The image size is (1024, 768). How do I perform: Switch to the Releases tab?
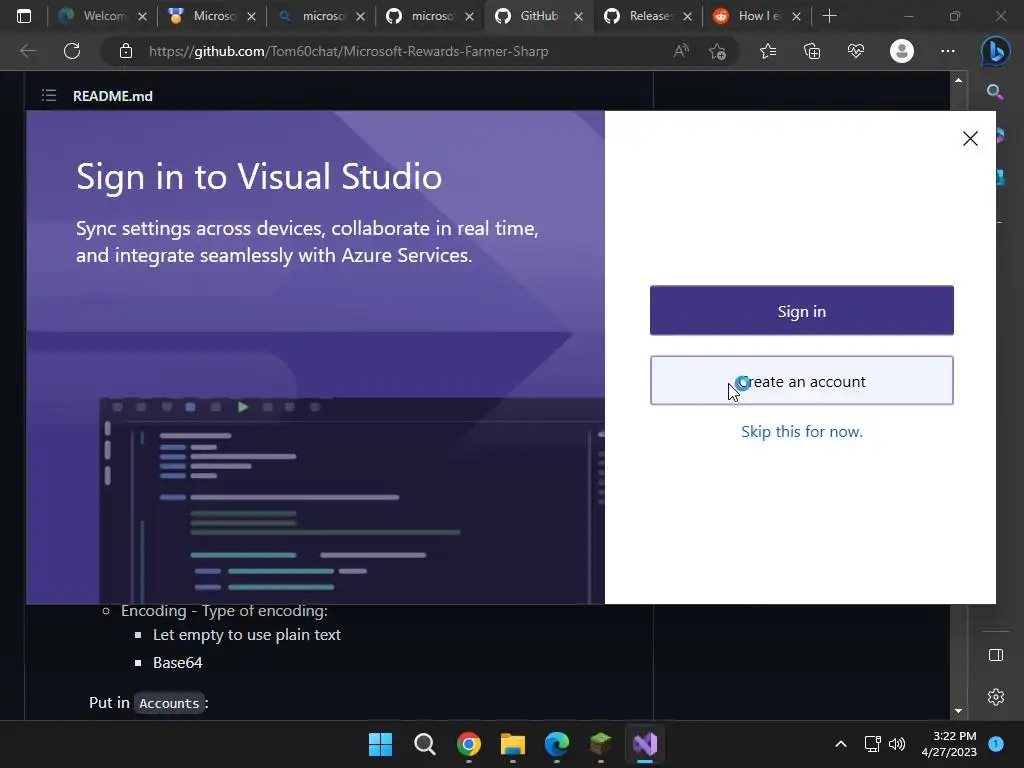(648, 16)
